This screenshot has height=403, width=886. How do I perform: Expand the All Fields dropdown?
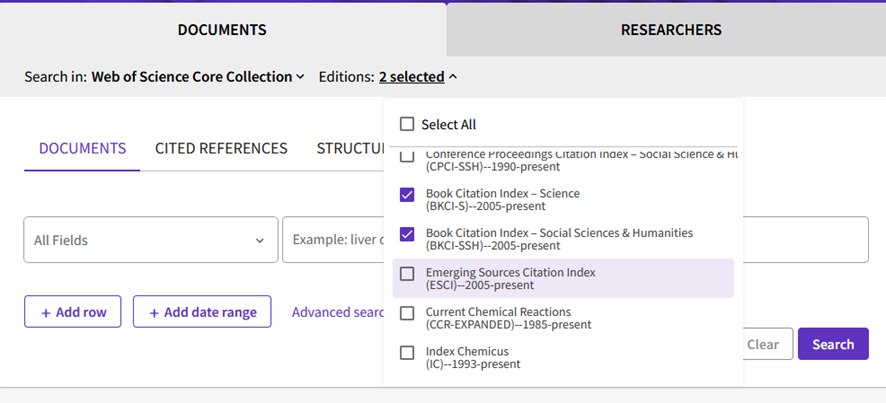click(x=150, y=240)
